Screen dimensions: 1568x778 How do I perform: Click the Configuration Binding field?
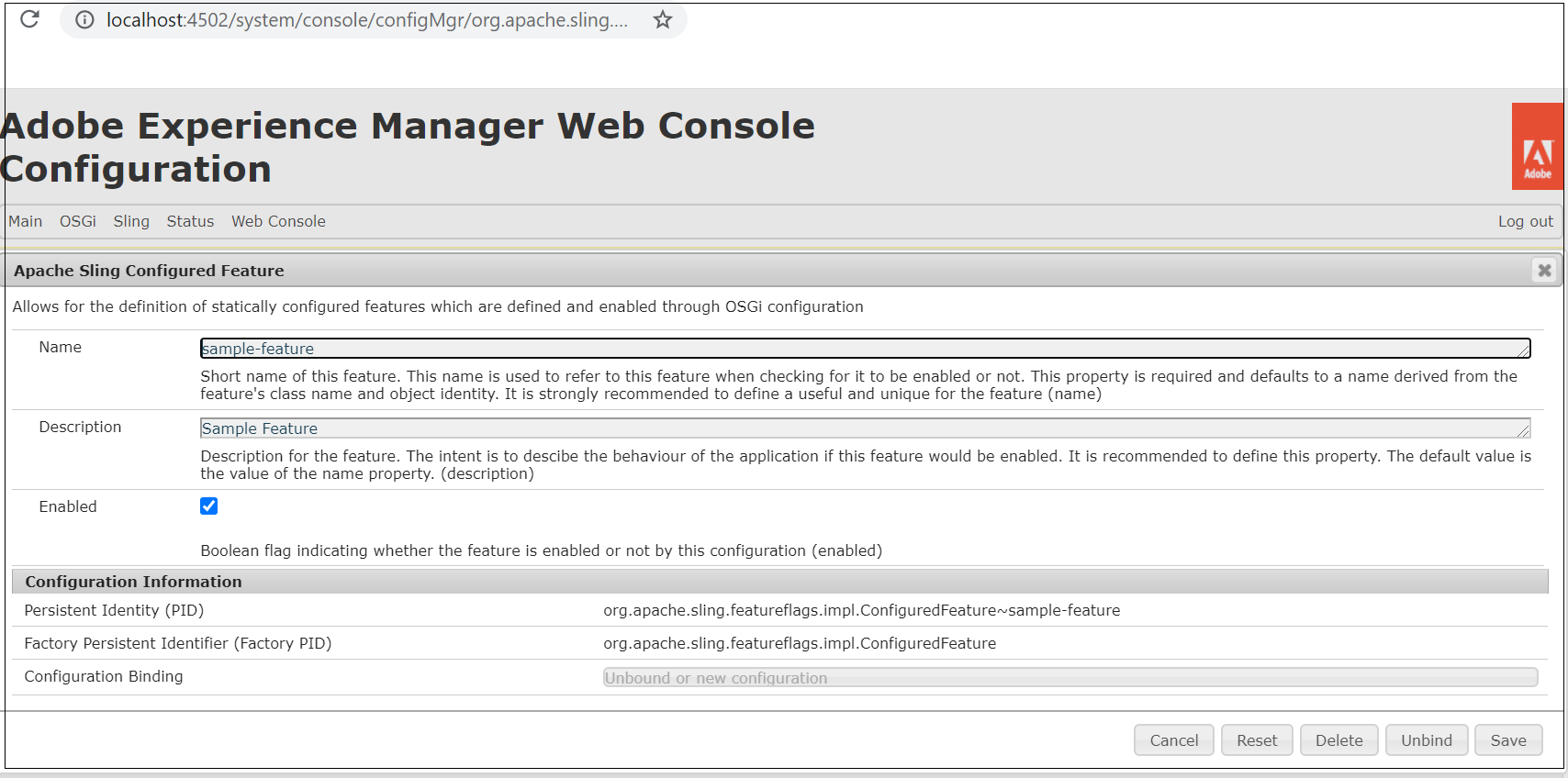pos(1070,677)
